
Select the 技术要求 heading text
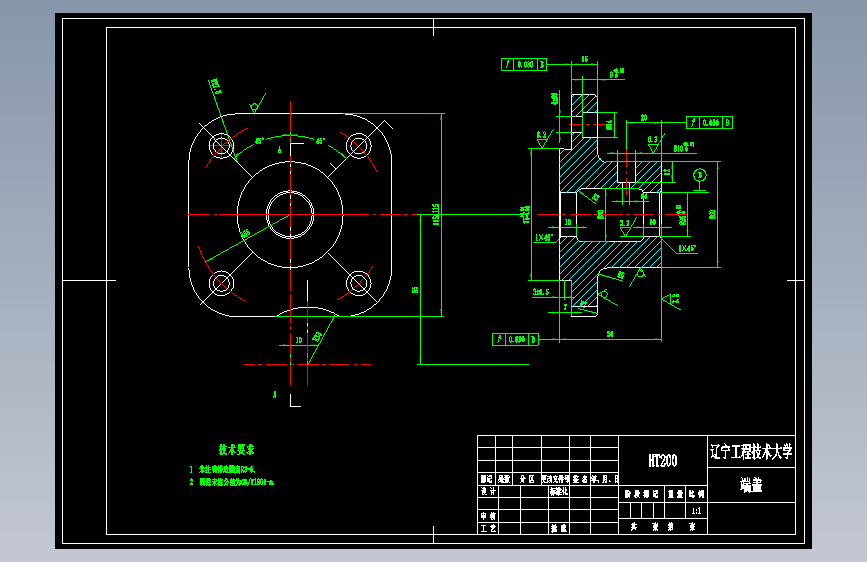(x=237, y=450)
